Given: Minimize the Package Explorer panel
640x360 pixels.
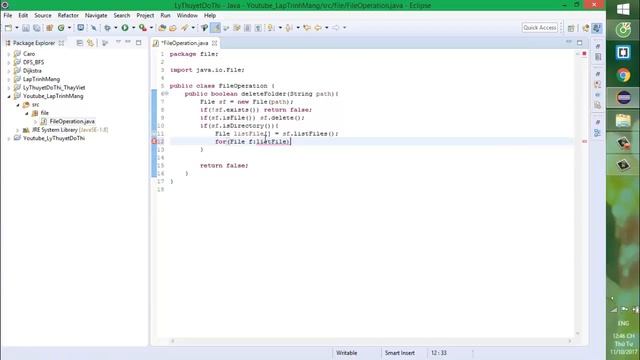Looking at the screenshot, I should (128, 42).
